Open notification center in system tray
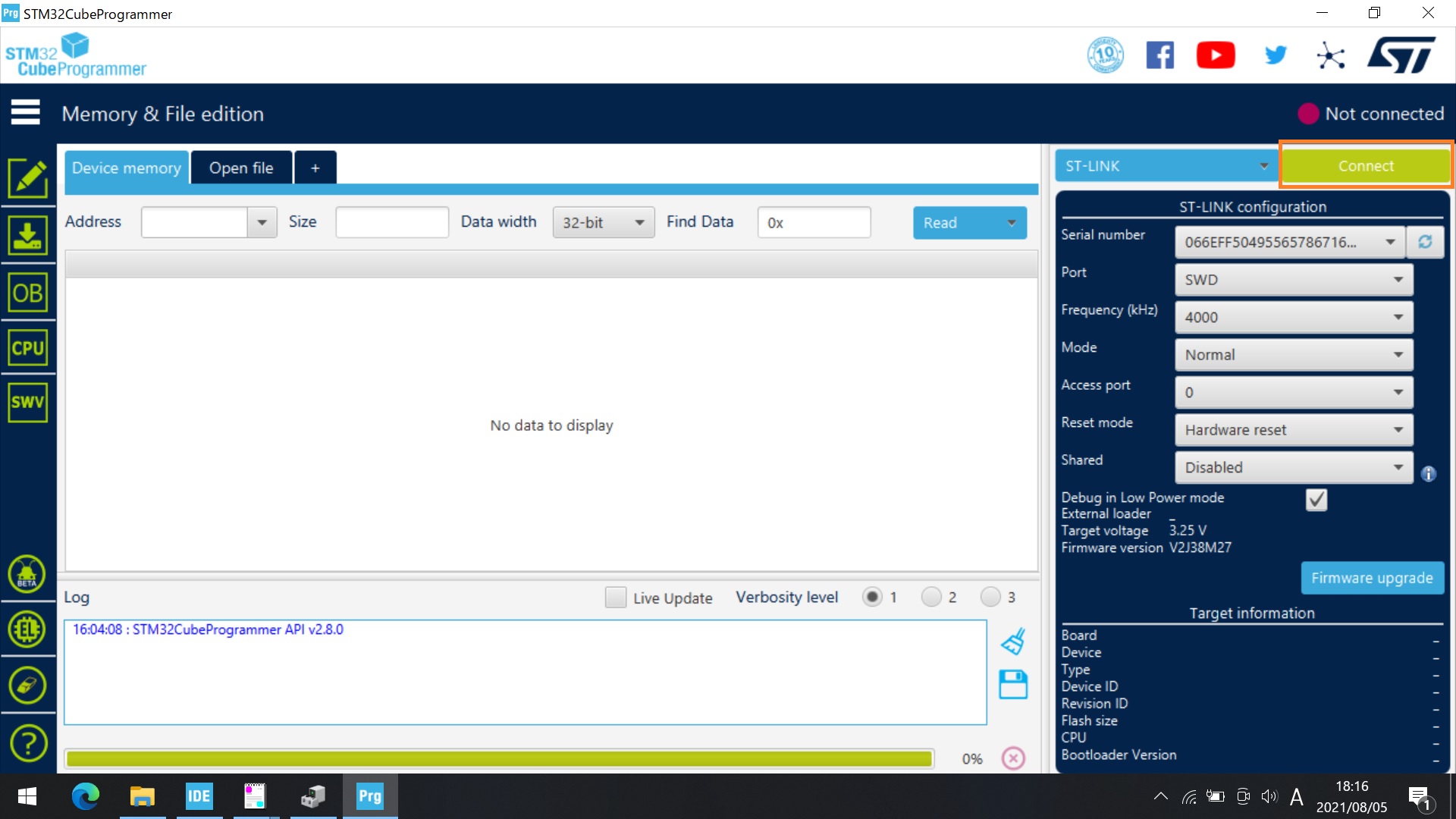 tap(1420, 798)
